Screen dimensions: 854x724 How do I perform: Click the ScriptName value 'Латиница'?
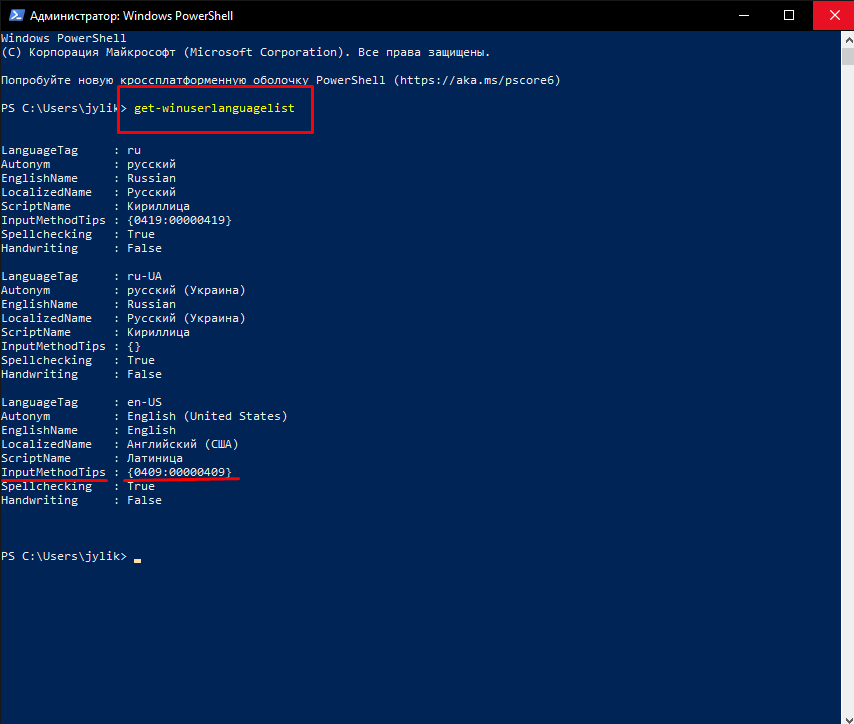pos(155,458)
